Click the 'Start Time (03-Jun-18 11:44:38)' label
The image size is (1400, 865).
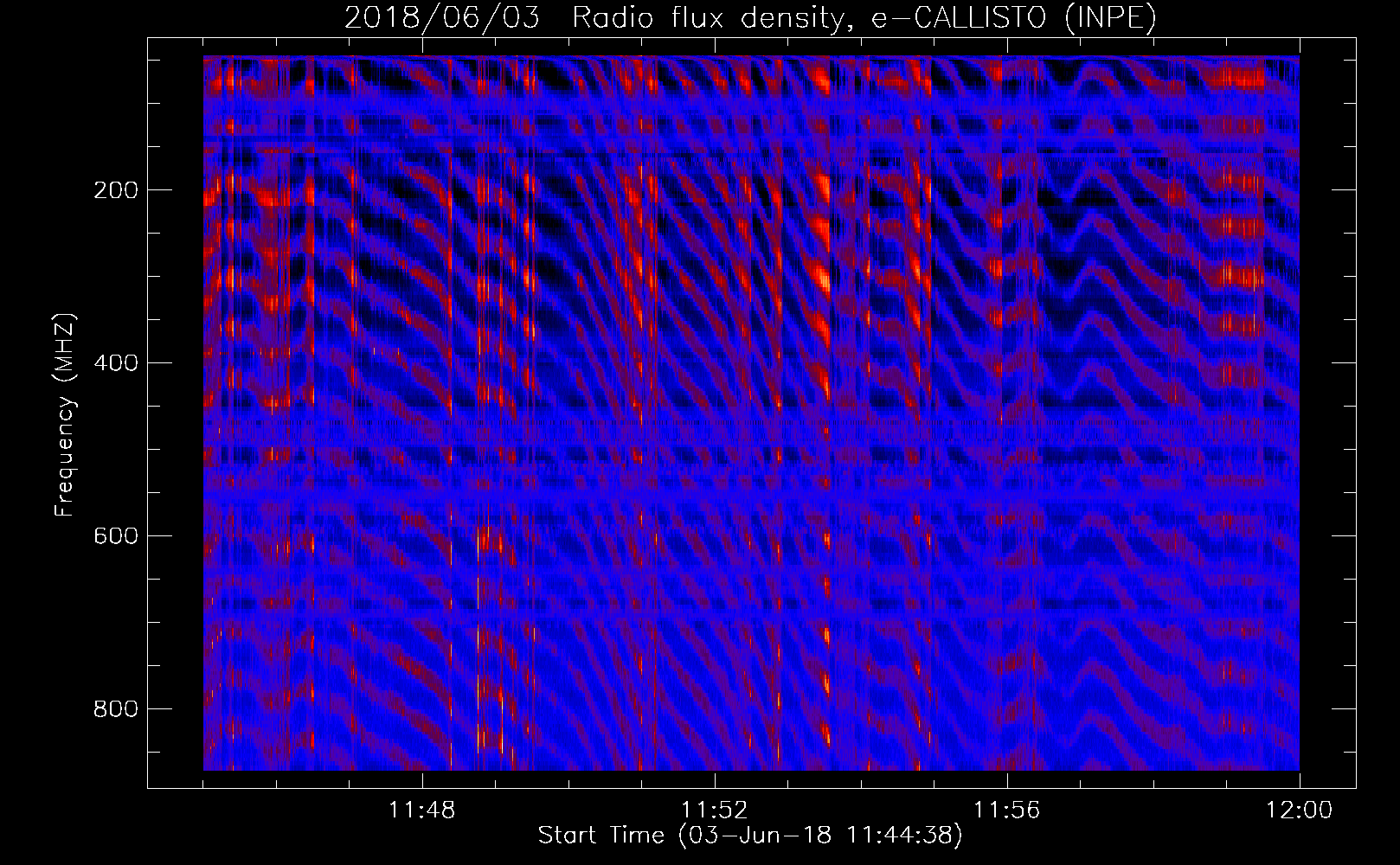750,836
